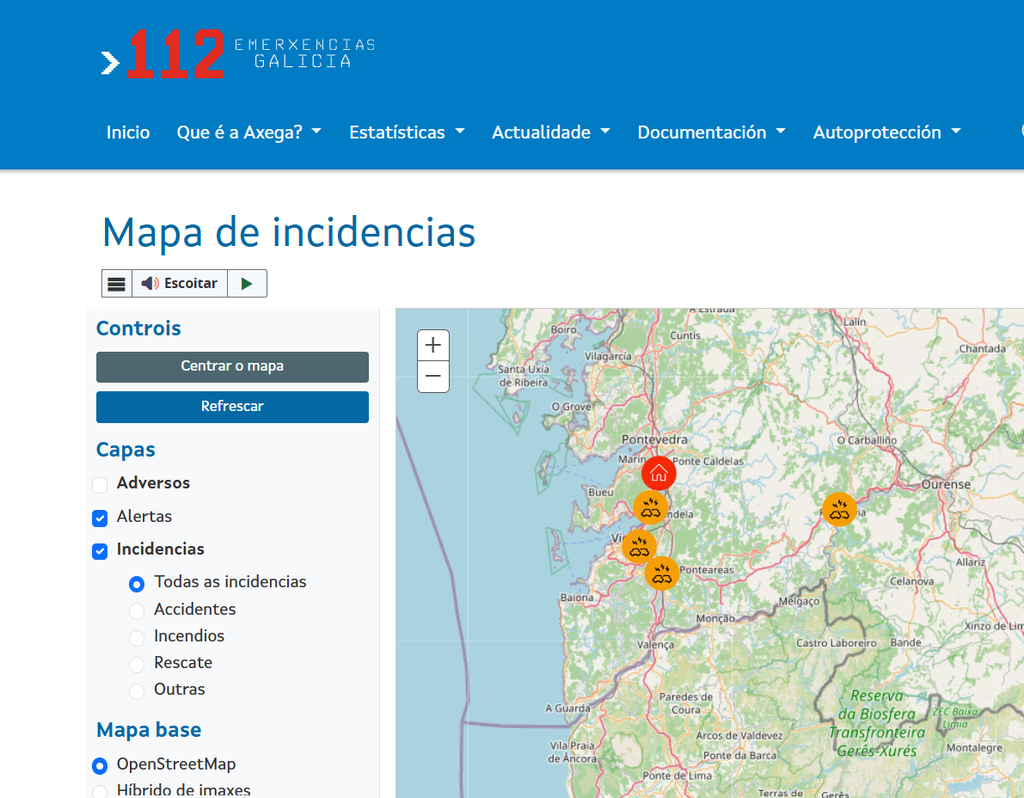This screenshot has height=798, width=1024.
Task: Uncheck the Incidencias layer
Action: [100, 551]
